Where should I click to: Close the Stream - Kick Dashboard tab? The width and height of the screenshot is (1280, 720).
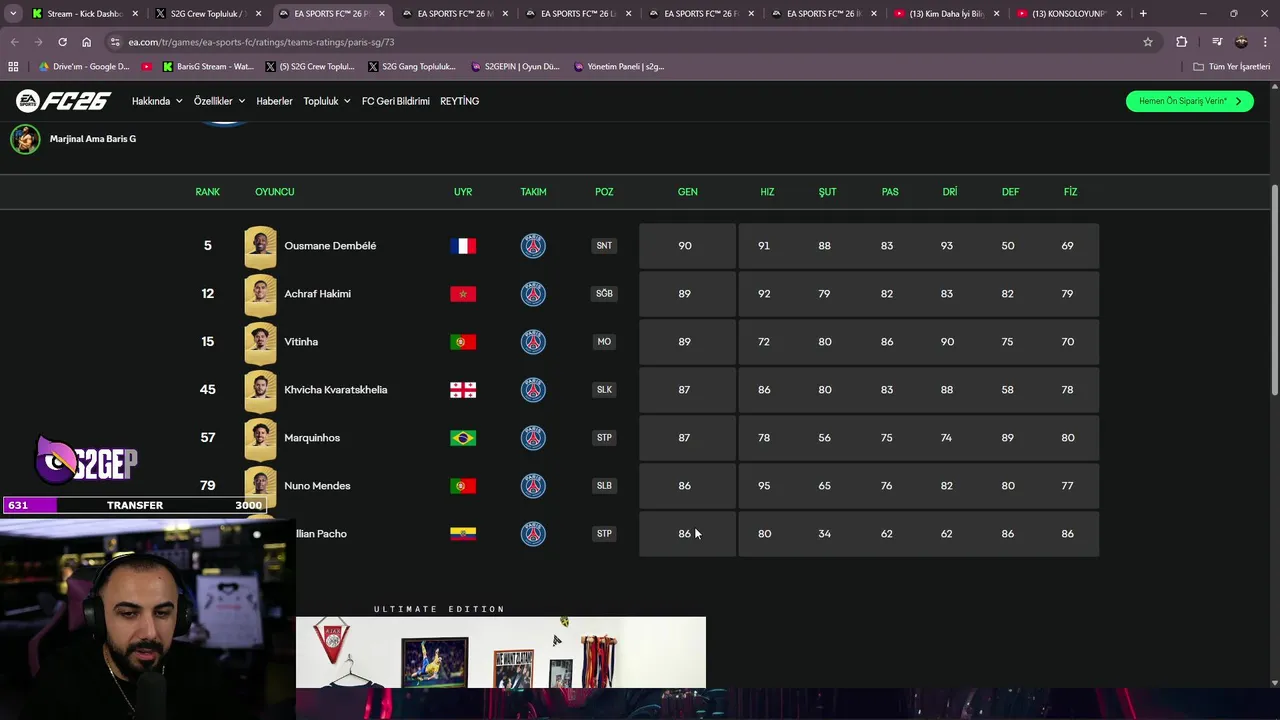coord(135,14)
